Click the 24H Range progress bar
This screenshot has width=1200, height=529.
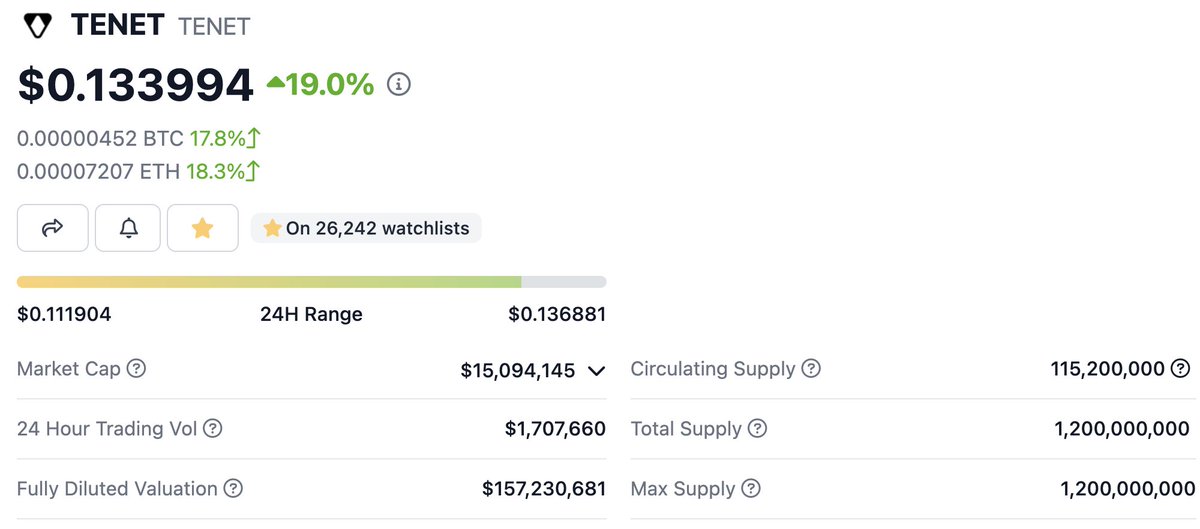[x=311, y=282]
